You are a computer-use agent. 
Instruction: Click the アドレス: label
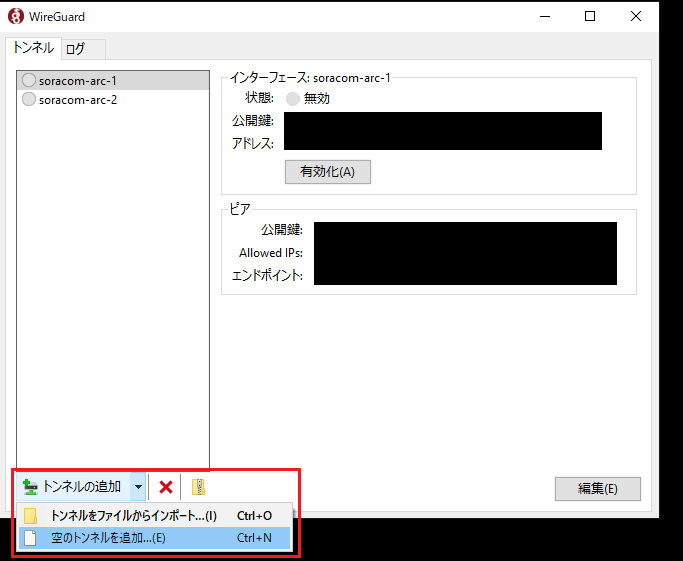click(253, 143)
